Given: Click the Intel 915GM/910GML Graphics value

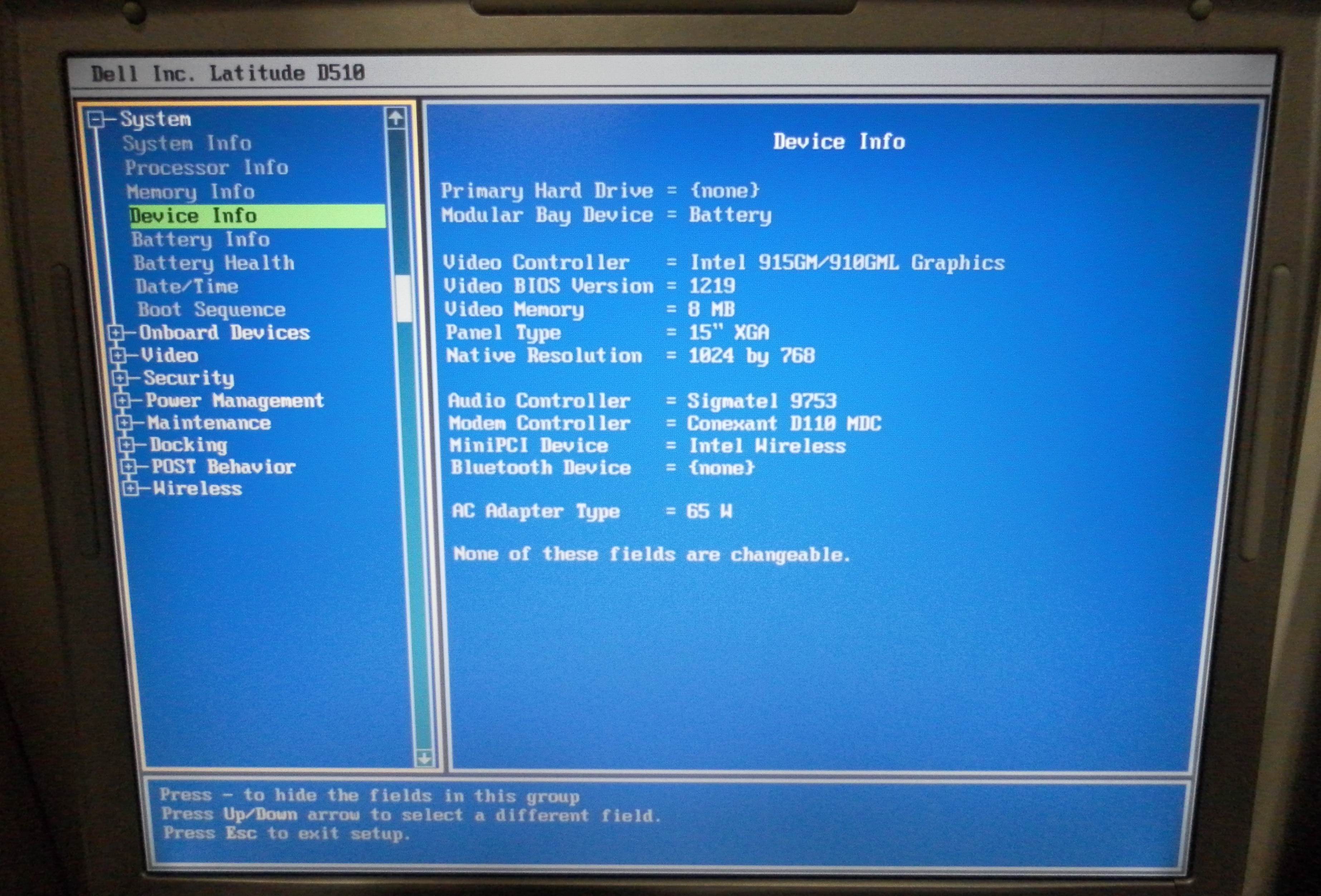Looking at the screenshot, I should 848,263.
